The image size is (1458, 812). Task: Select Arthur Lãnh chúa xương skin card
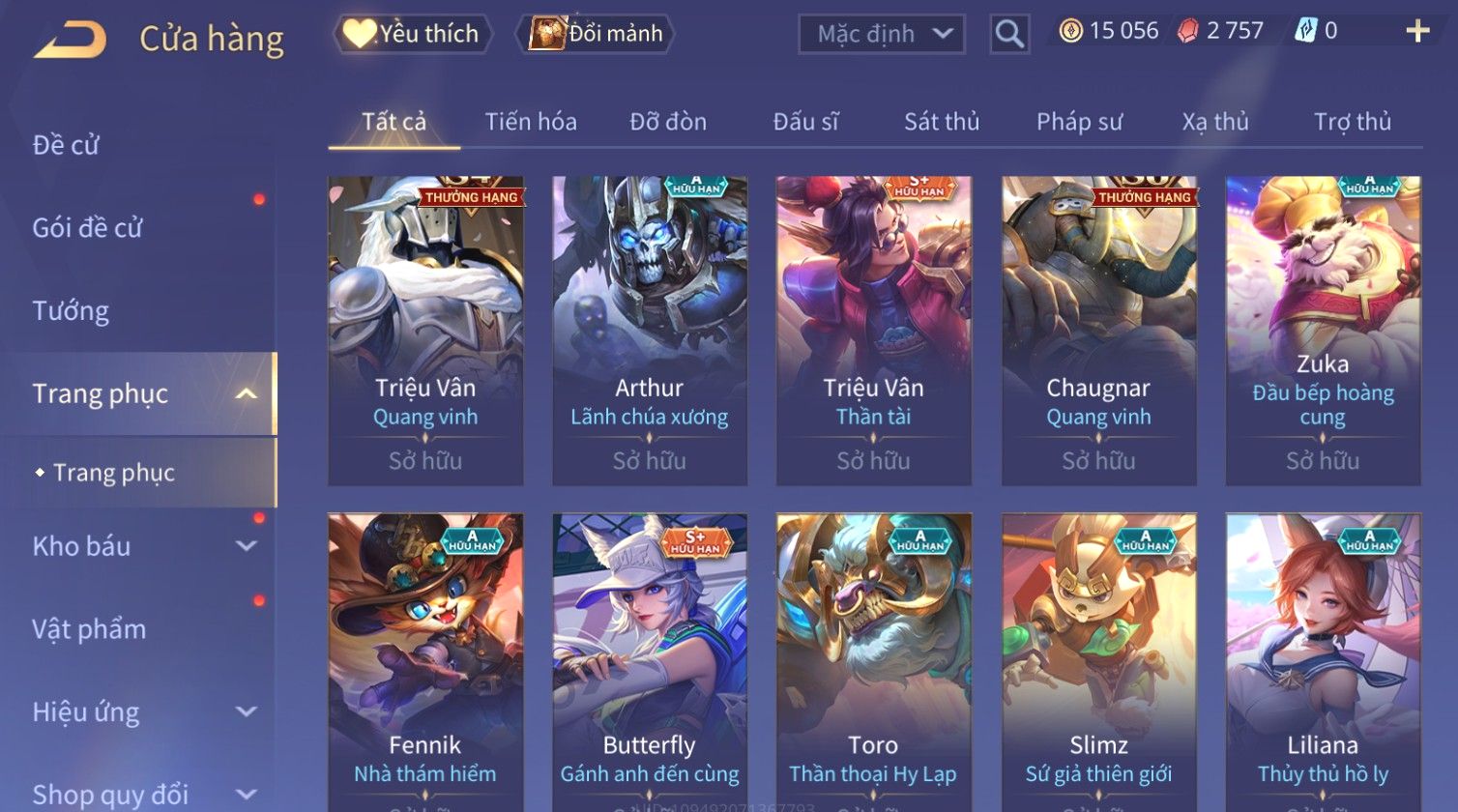650,331
